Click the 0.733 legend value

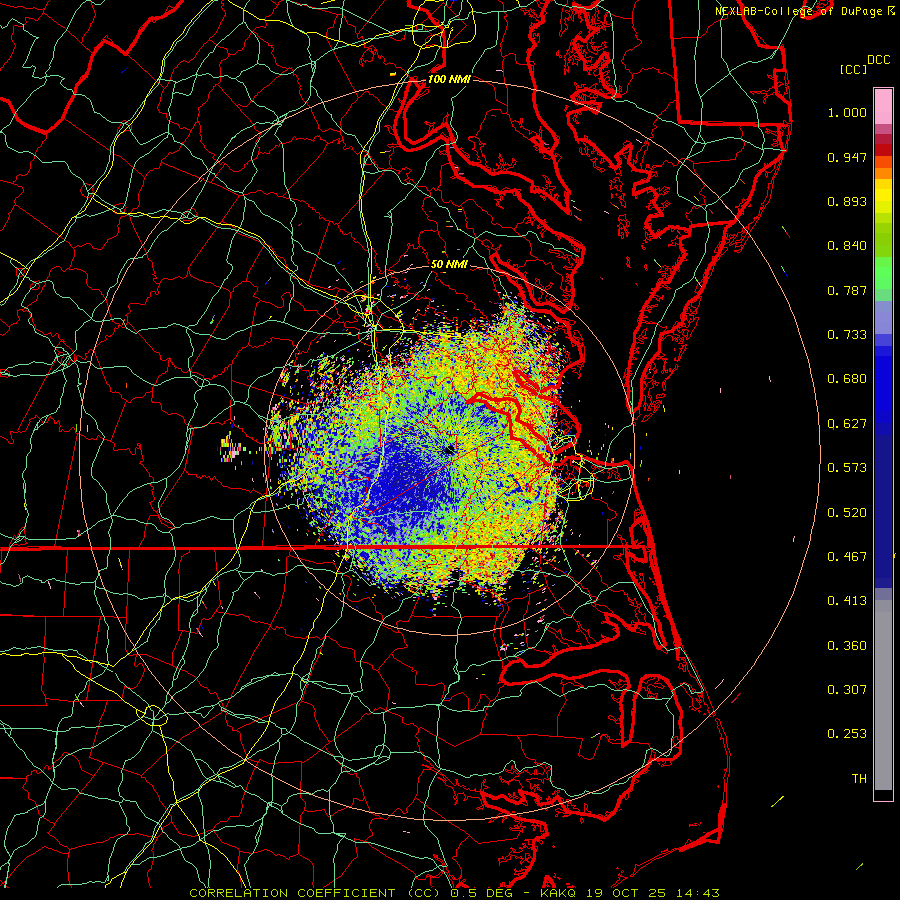coord(847,335)
